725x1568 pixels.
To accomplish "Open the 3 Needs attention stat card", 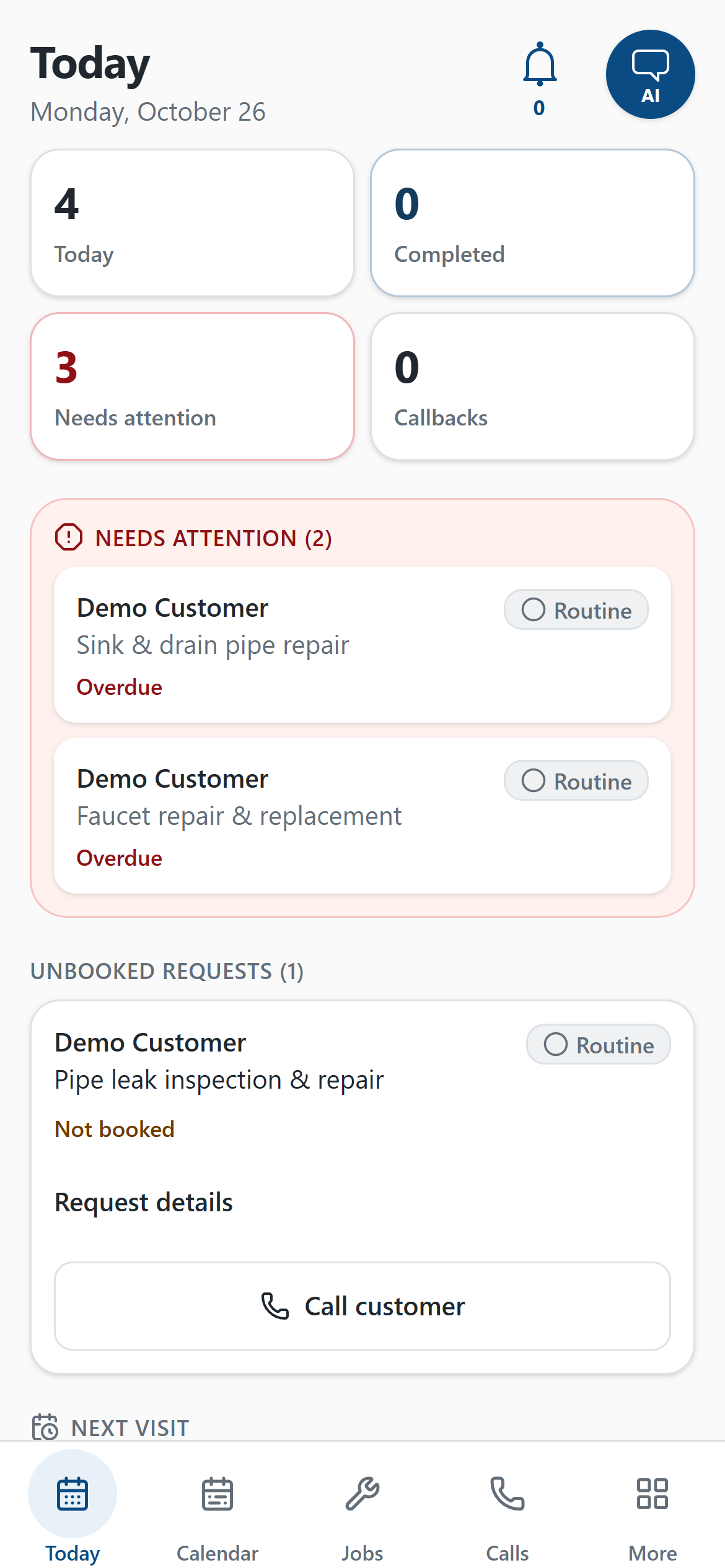I will [193, 386].
